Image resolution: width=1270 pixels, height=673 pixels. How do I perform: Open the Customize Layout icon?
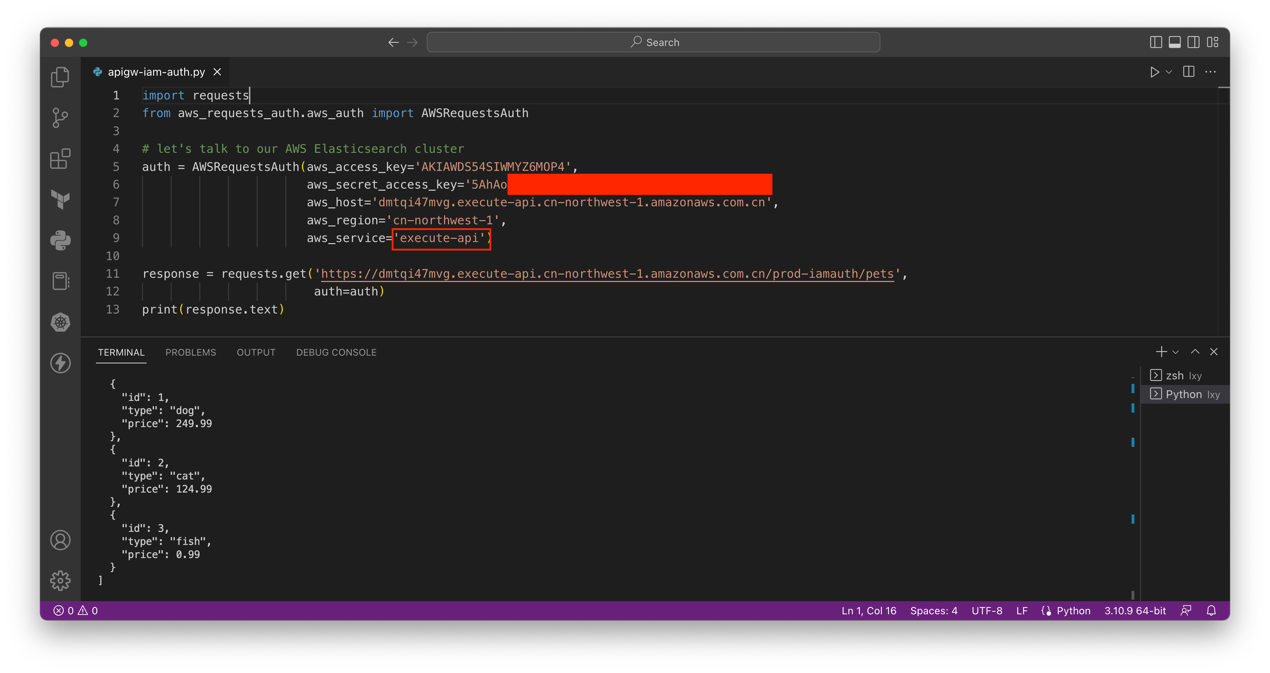(x=1213, y=42)
